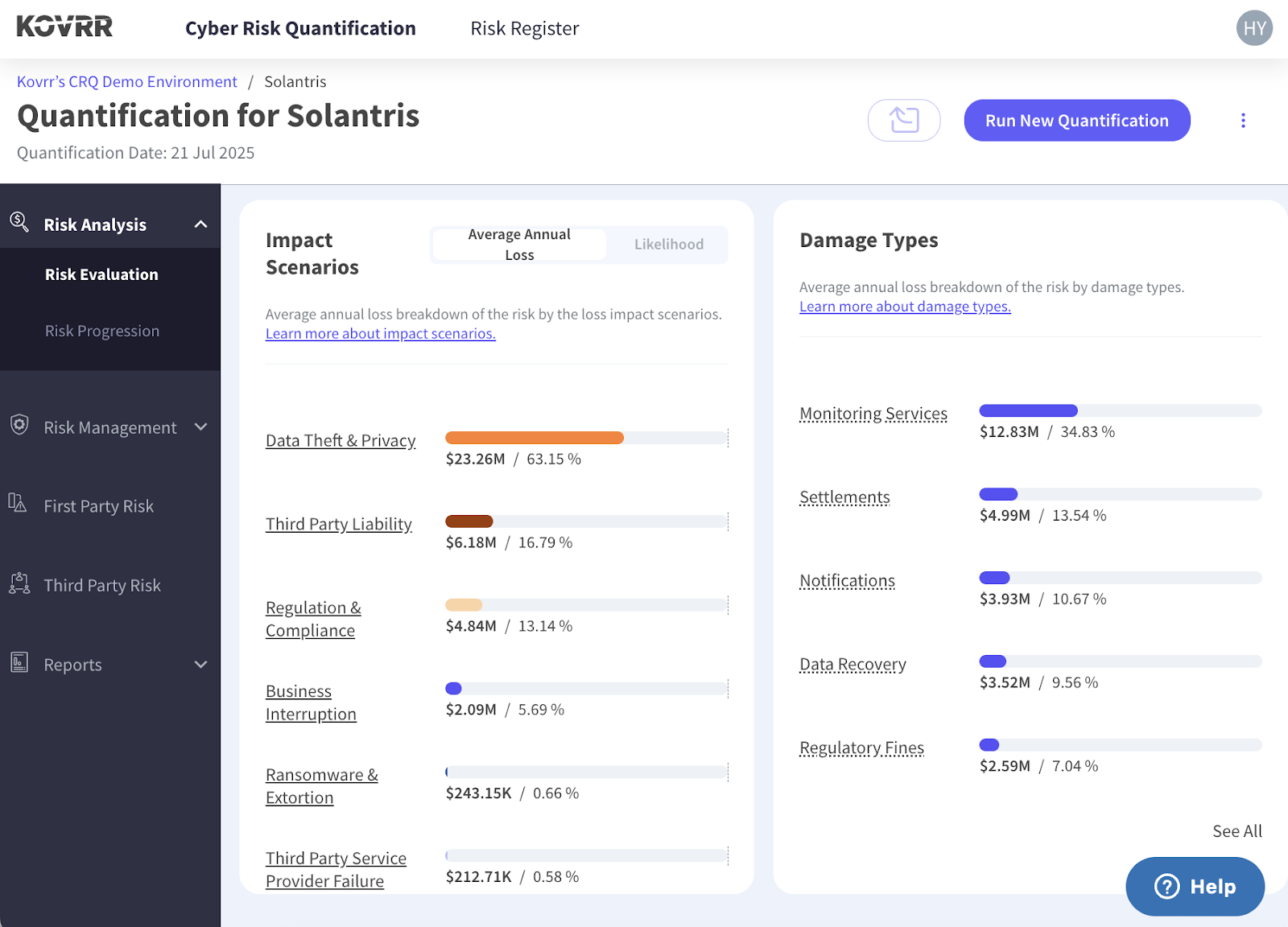Open the Risk Register tab
This screenshot has height=927, width=1288.
(525, 28)
